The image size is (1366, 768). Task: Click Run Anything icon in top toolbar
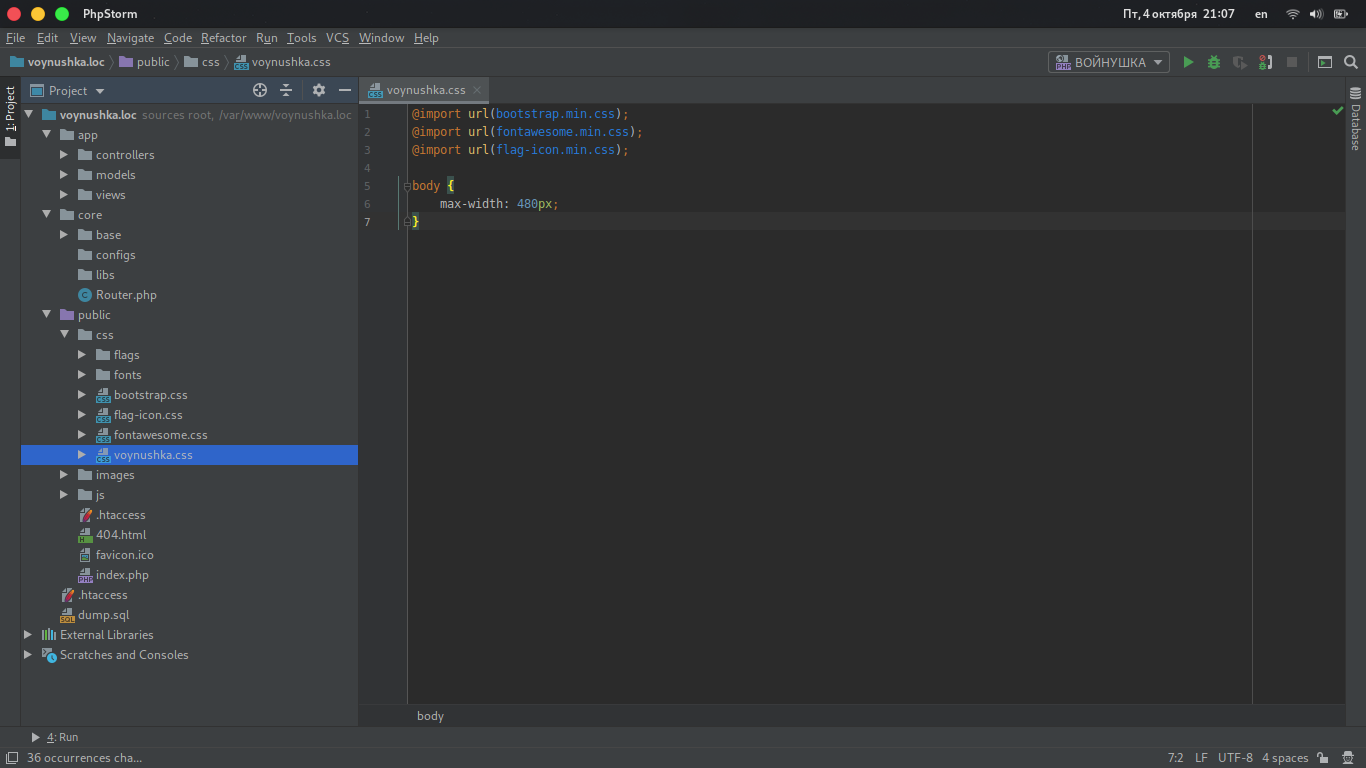1325,62
